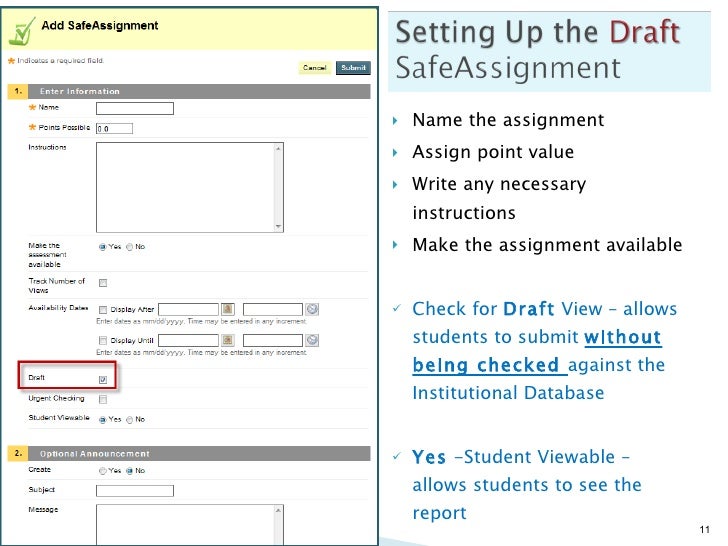Click the Display Until date field
The width and height of the screenshot is (728, 546).
click(x=188, y=340)
